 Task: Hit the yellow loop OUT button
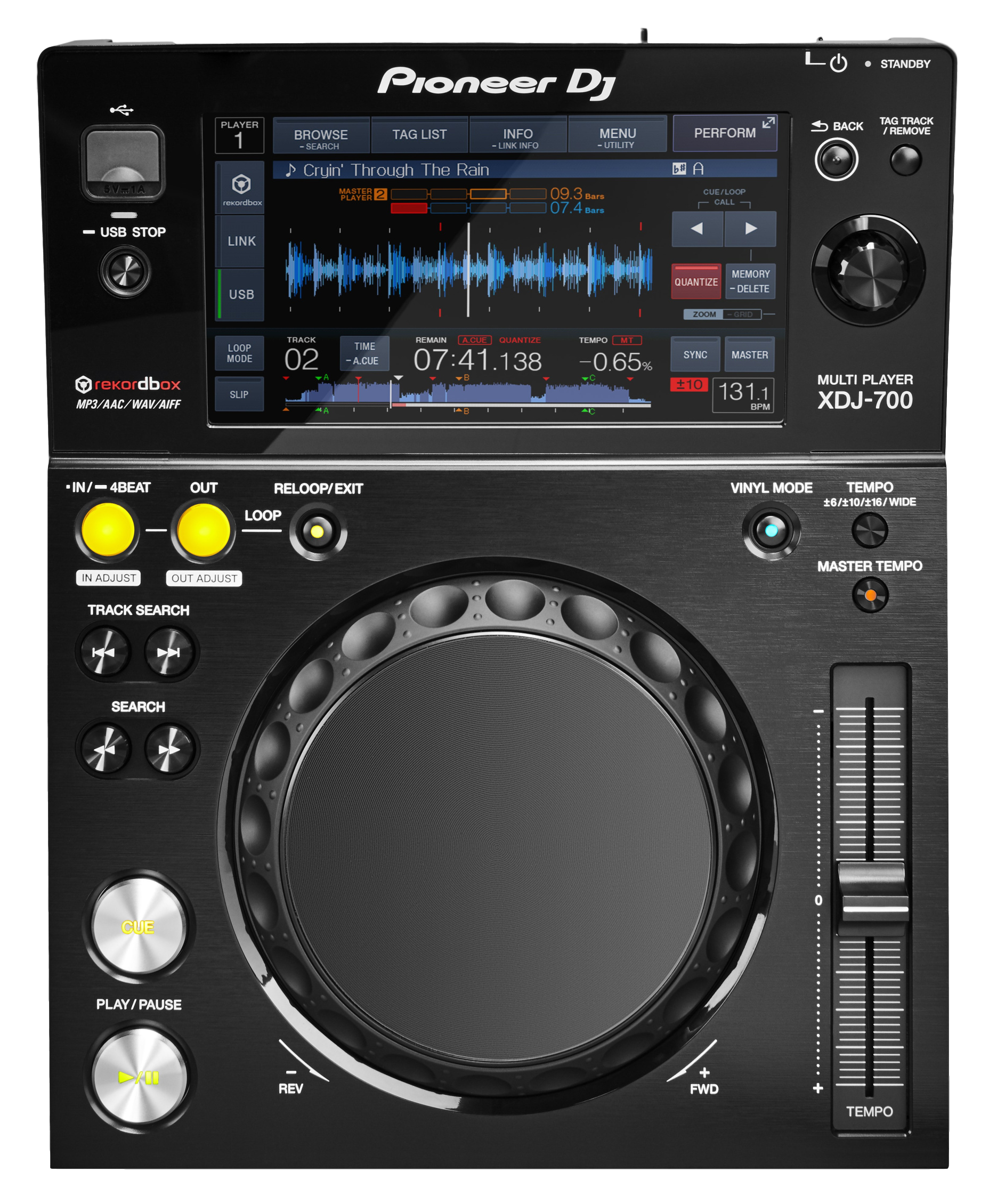pyautogui.click(x=204, y=530)
